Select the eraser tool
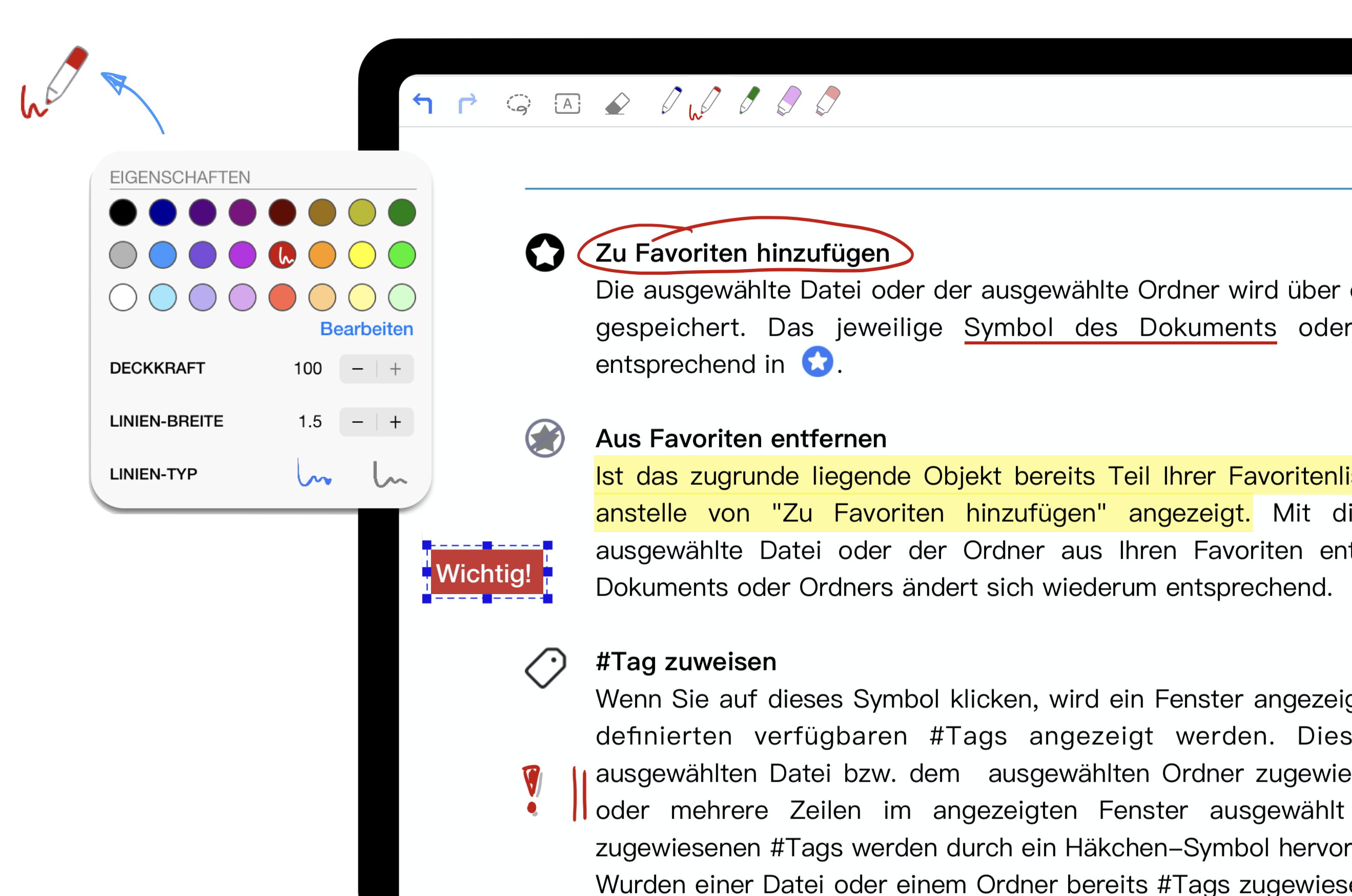 tap(617, 104)
